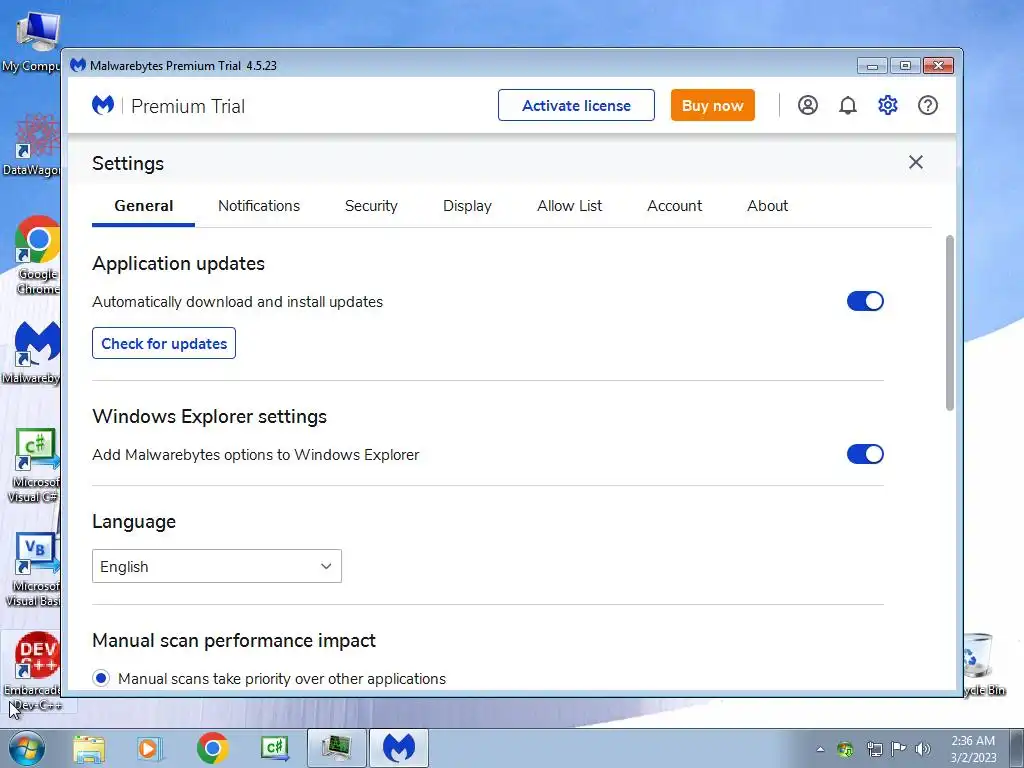Screen dimensions: 1024x768
Task: Select the DataWagon desktop shortcut
Action: [x=31, y=145]
